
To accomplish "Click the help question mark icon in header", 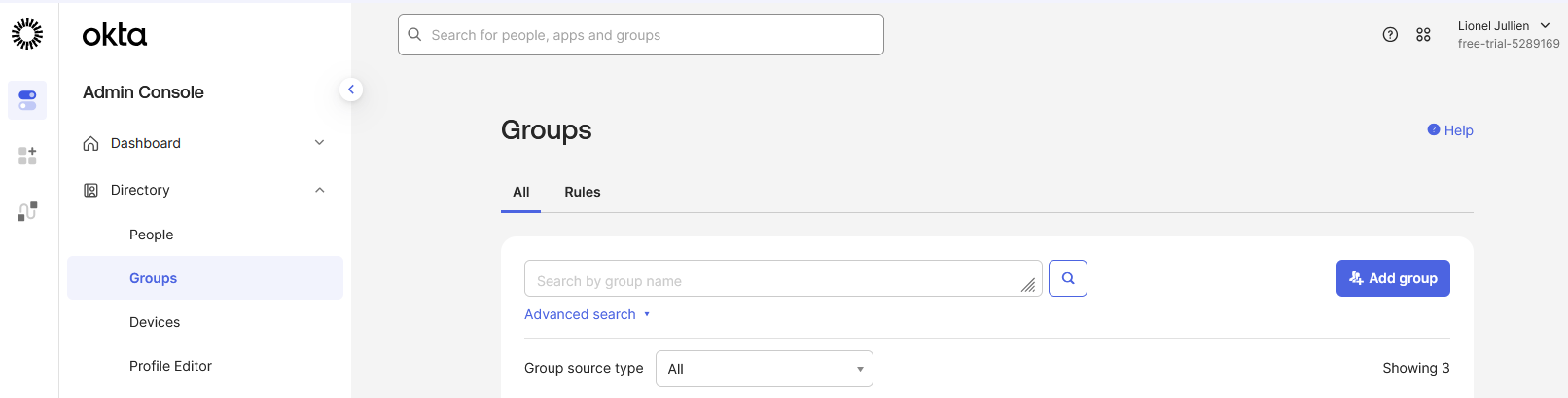I will click(1390, 35).
